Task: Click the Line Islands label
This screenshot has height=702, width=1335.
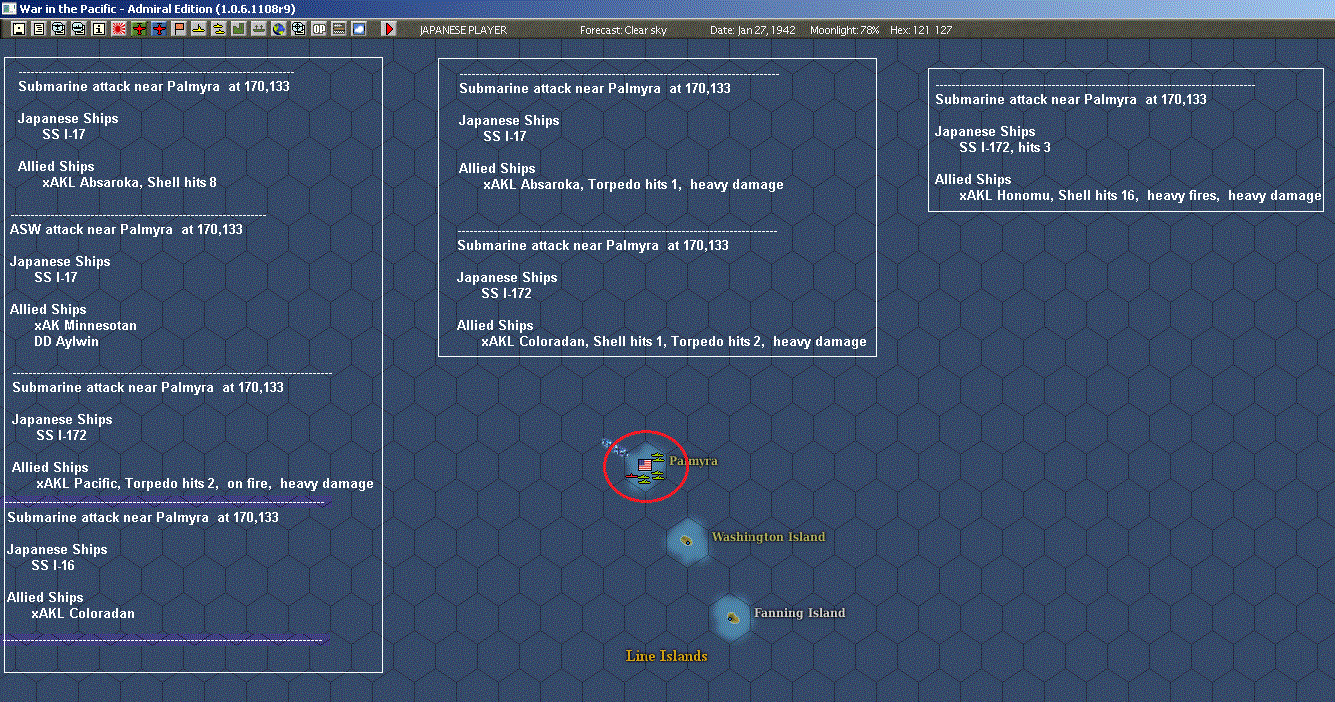Action: (666, 656)
